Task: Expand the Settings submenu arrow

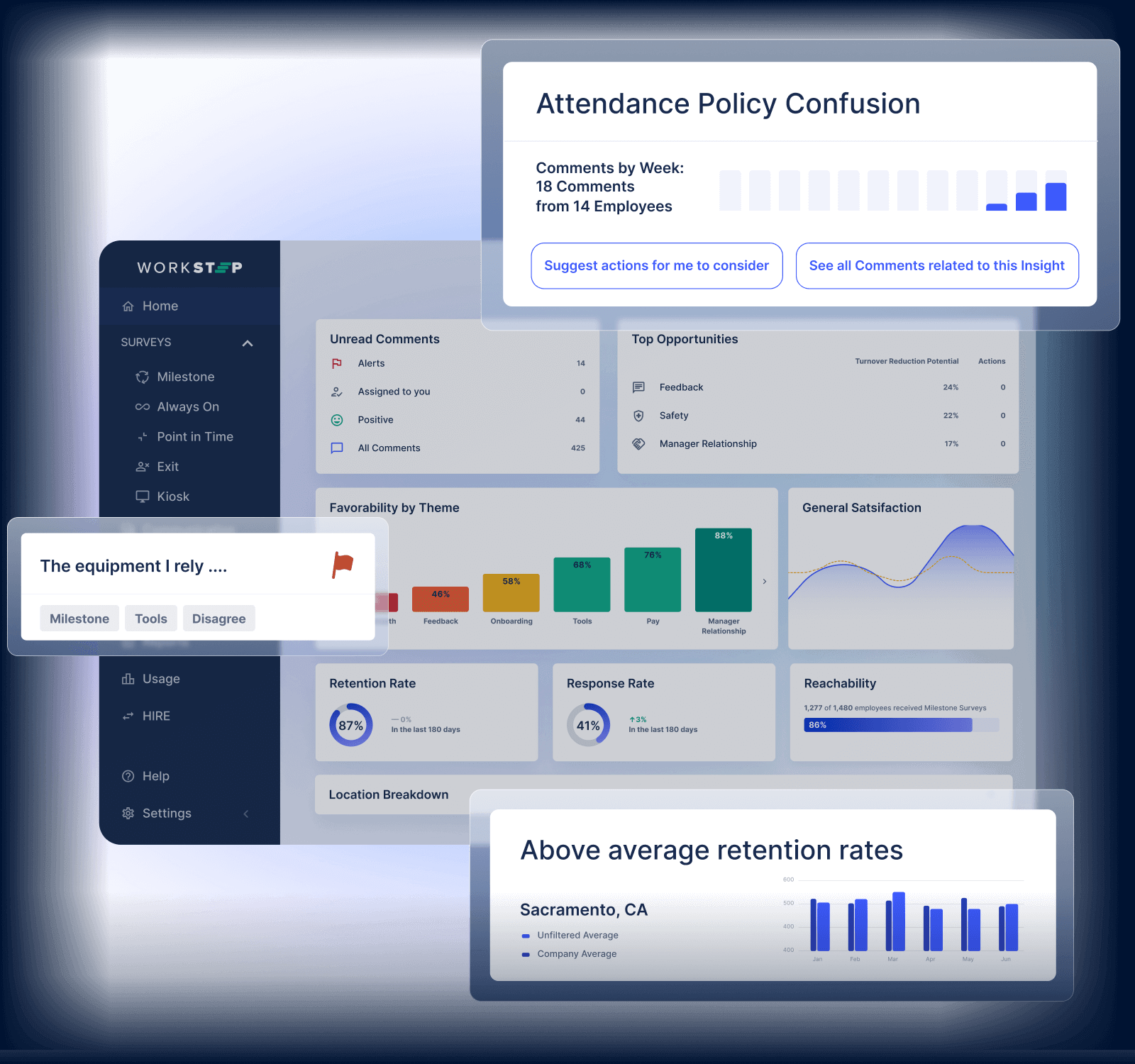Action: [x=246, y=814]
